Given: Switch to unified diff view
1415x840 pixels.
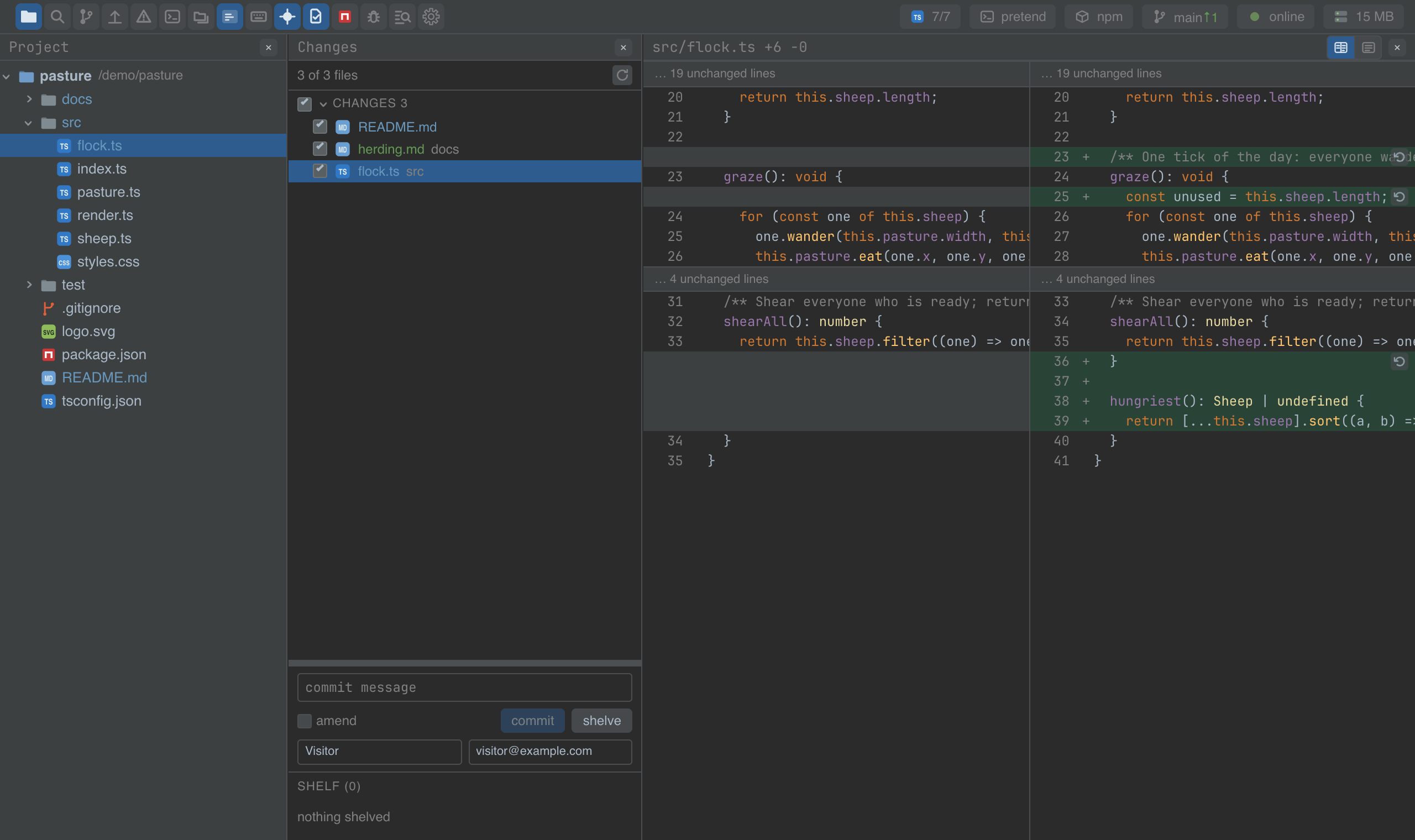Looking at the screenshot, I should click(1369, 48).
